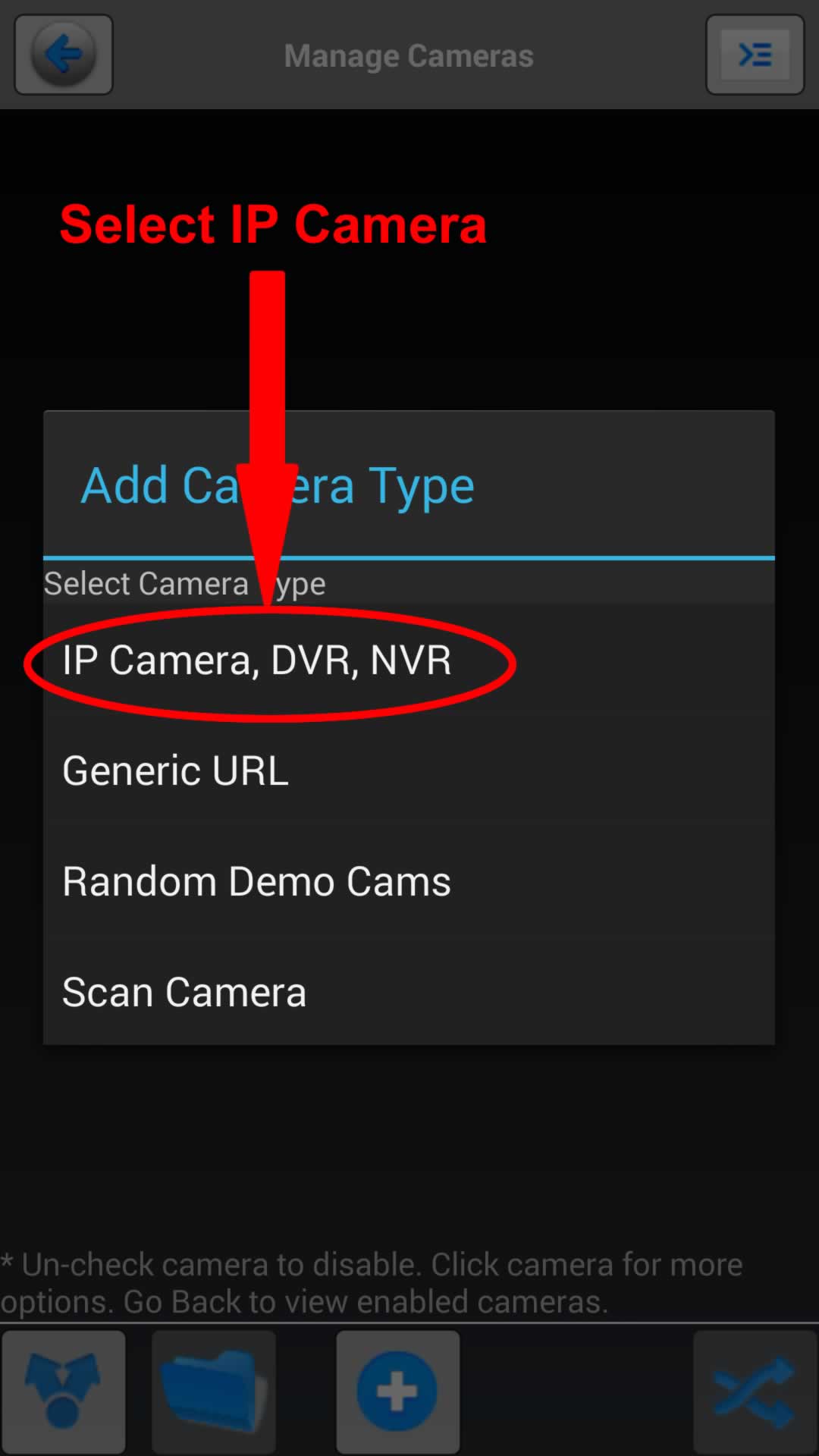The image size is (819, 1456).
Task: Click the Un-check camera hint text
Action: (x=372, y=1283)
